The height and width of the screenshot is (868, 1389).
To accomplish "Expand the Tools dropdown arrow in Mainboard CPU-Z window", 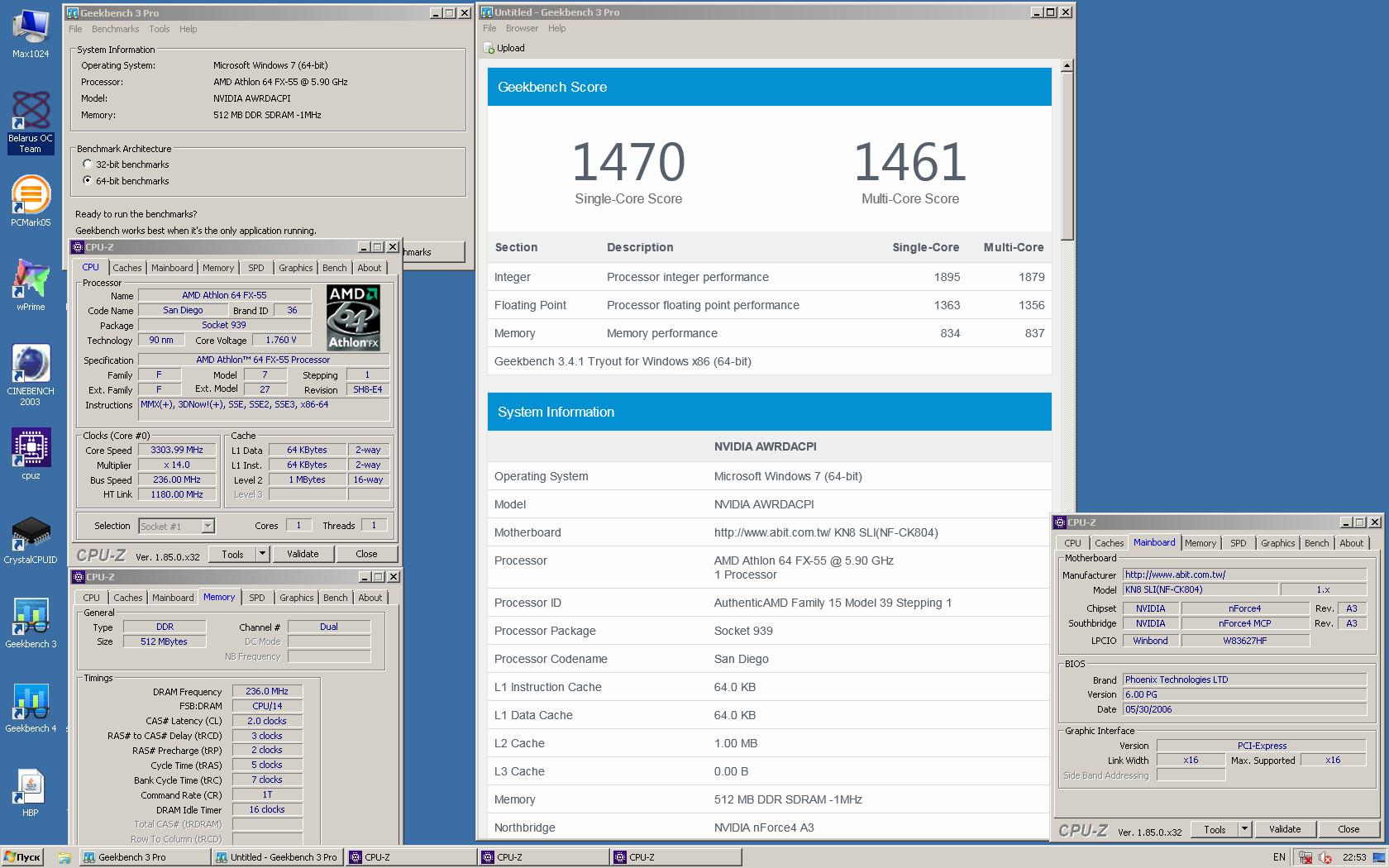I will tap(1244, 829).
